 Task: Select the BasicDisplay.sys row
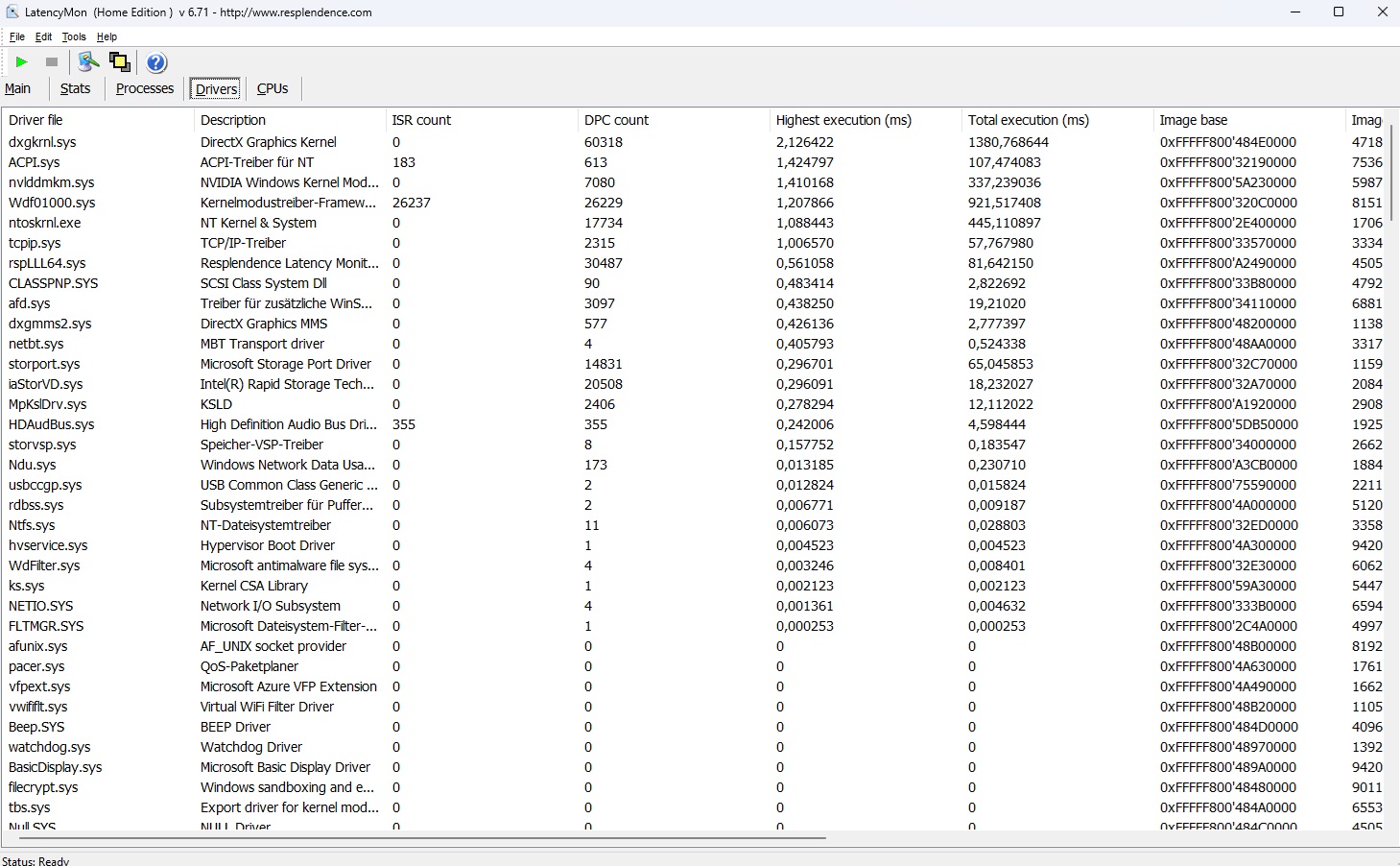point(695,767)
